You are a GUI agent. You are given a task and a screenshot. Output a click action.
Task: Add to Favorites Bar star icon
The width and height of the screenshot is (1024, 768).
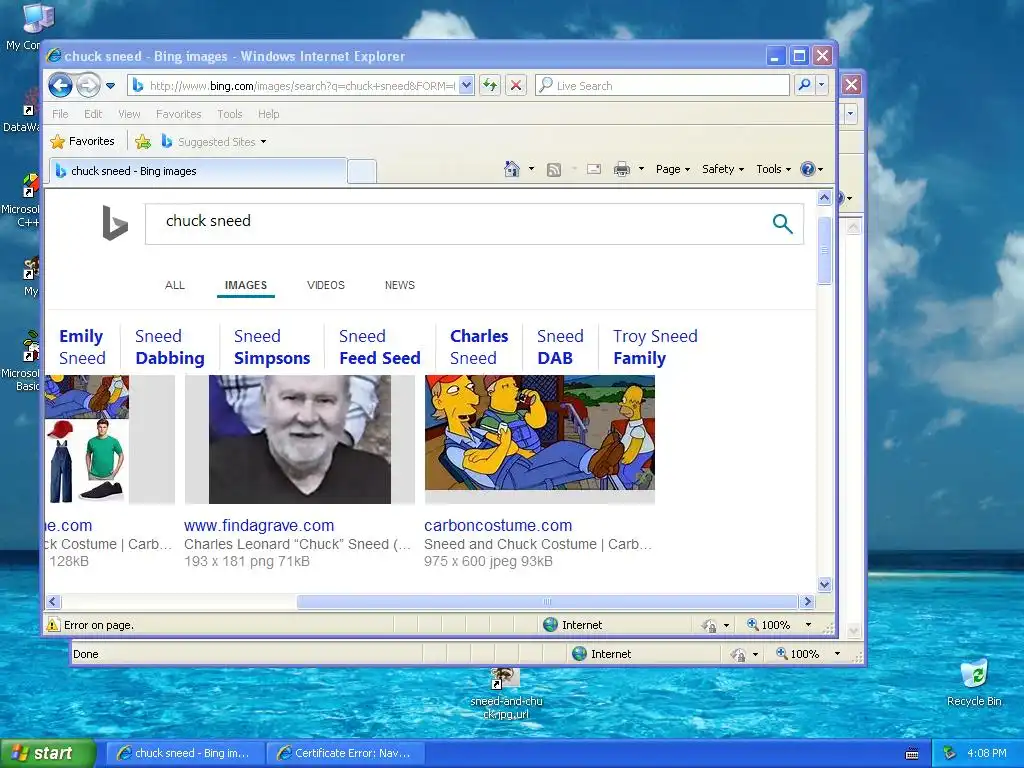point(142,141)
